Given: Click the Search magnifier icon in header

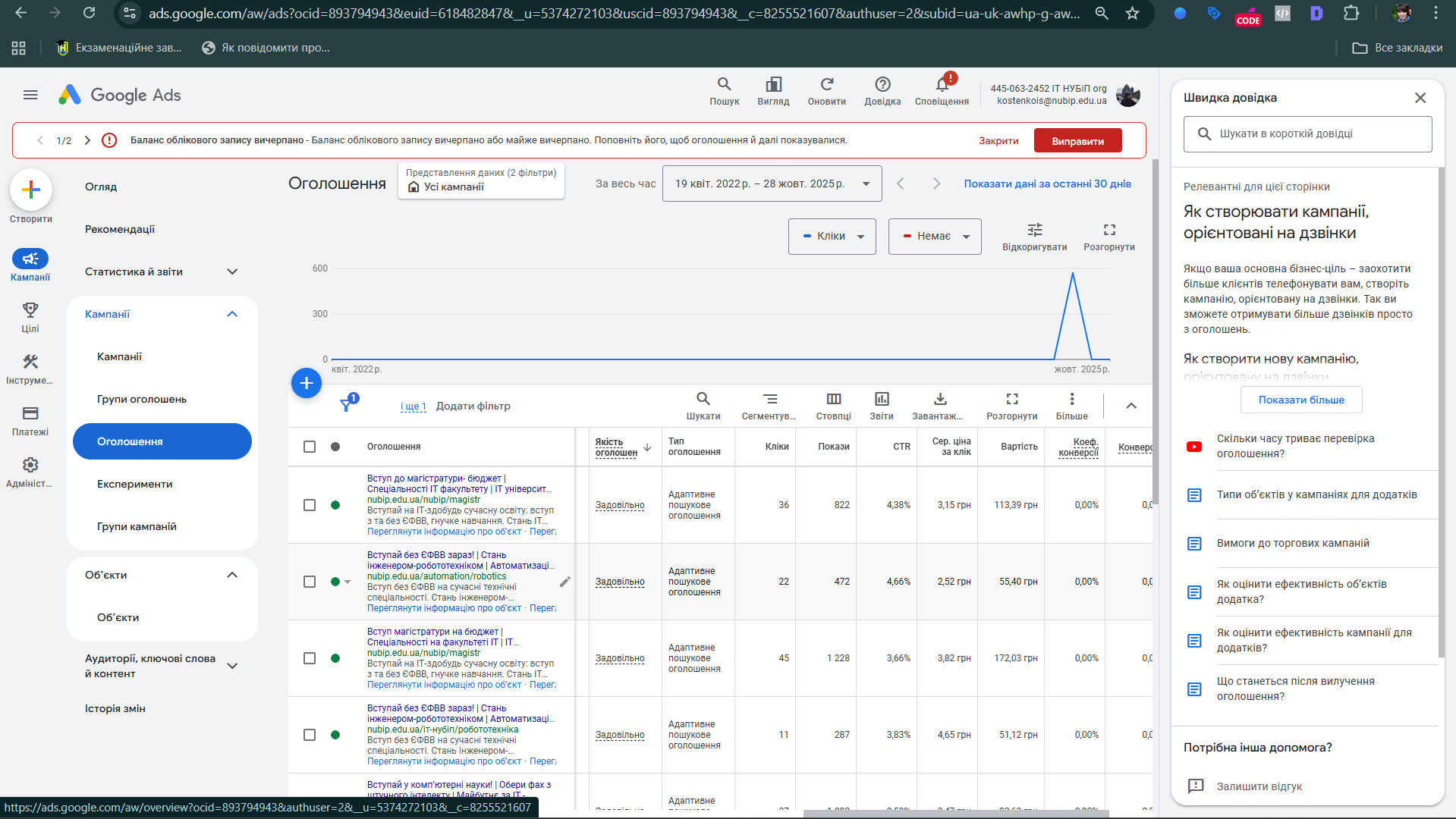Looking at the screenshot, I should coord(724,85).
